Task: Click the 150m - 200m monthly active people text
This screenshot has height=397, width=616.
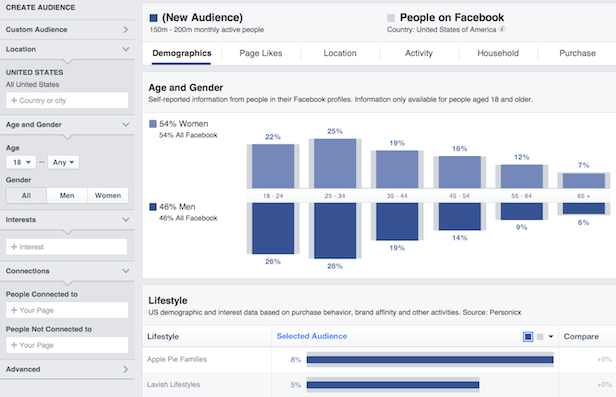Action: (207, 30)
